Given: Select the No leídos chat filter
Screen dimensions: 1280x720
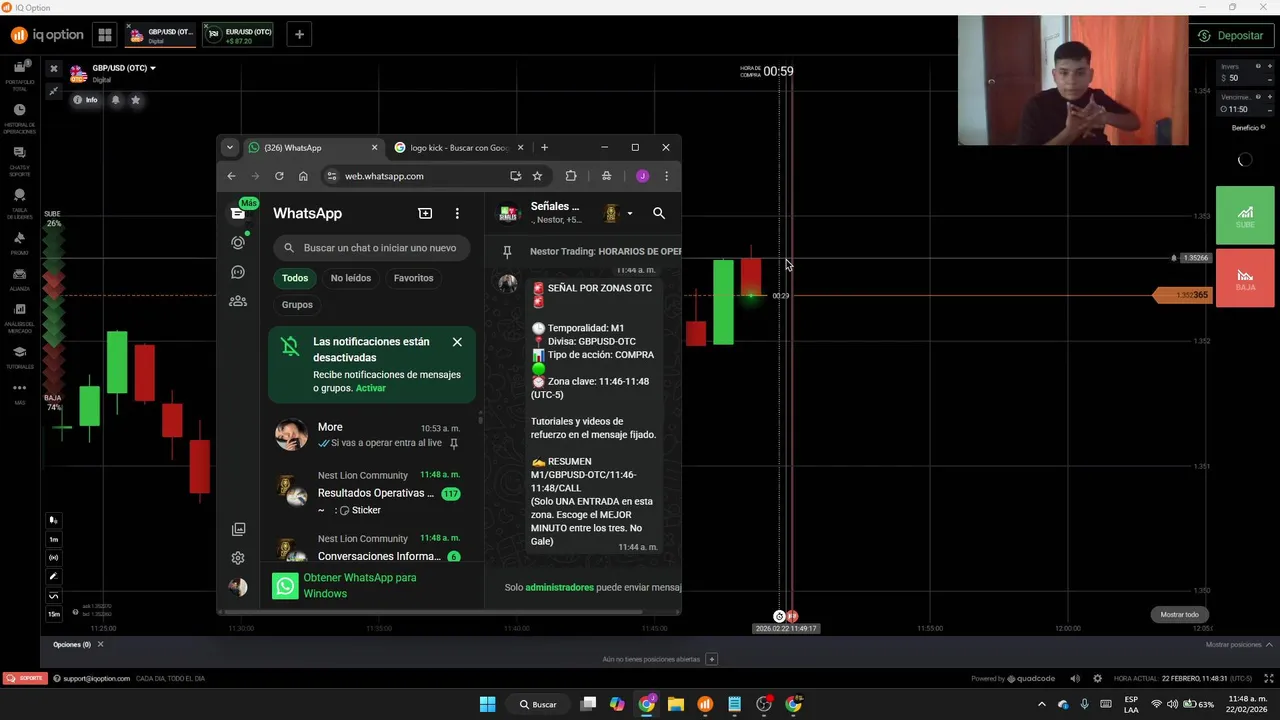Looking at the screenshot, I should 351,278.
